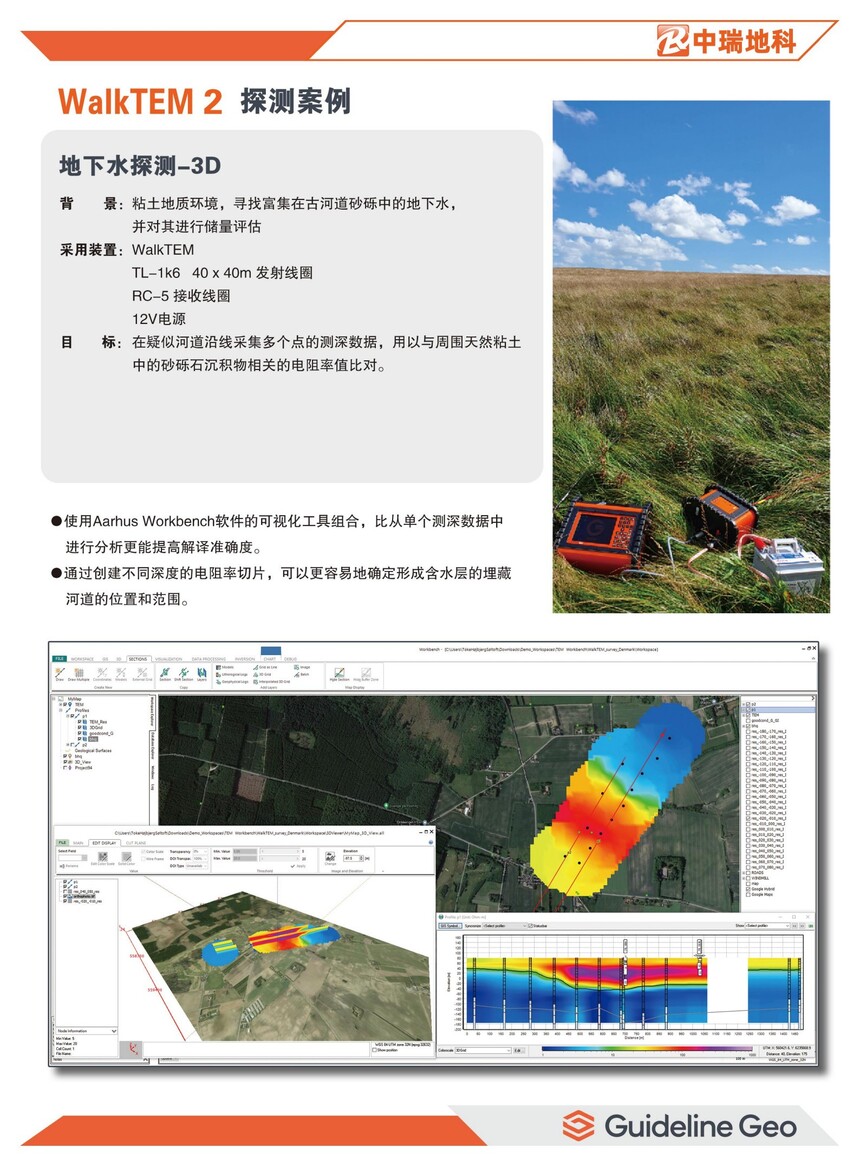Add Image layer from ribbon
Viewport: 860px width, 1167px height.
(x=302, y=667)
